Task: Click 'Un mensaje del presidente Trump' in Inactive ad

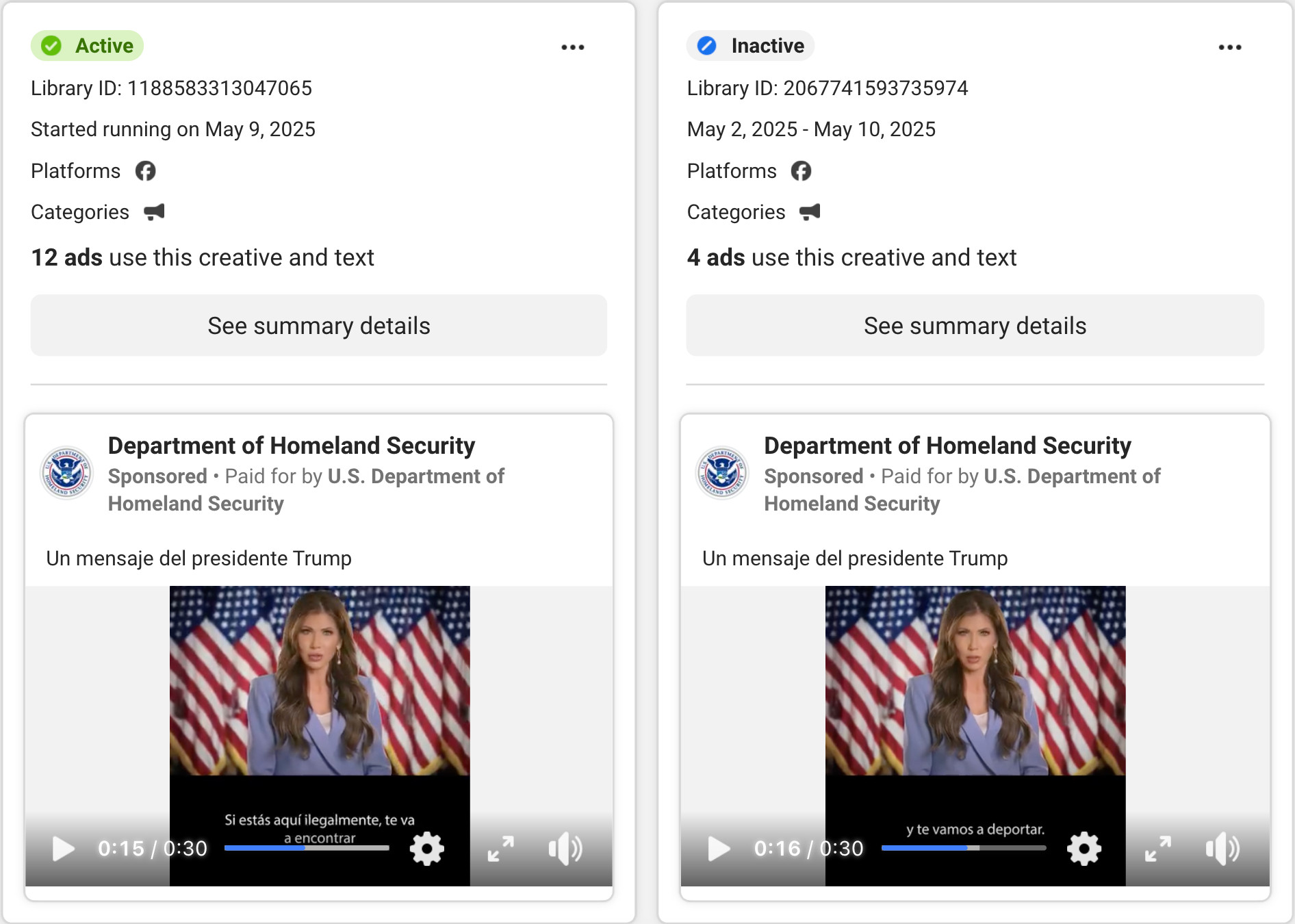Action: pos(855,559)
